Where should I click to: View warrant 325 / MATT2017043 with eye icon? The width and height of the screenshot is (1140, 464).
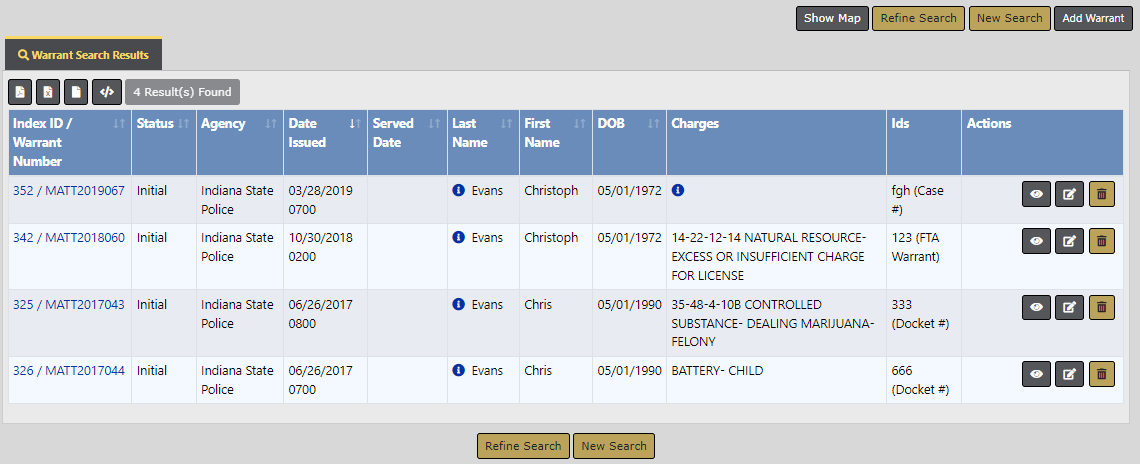(1037, 308)
